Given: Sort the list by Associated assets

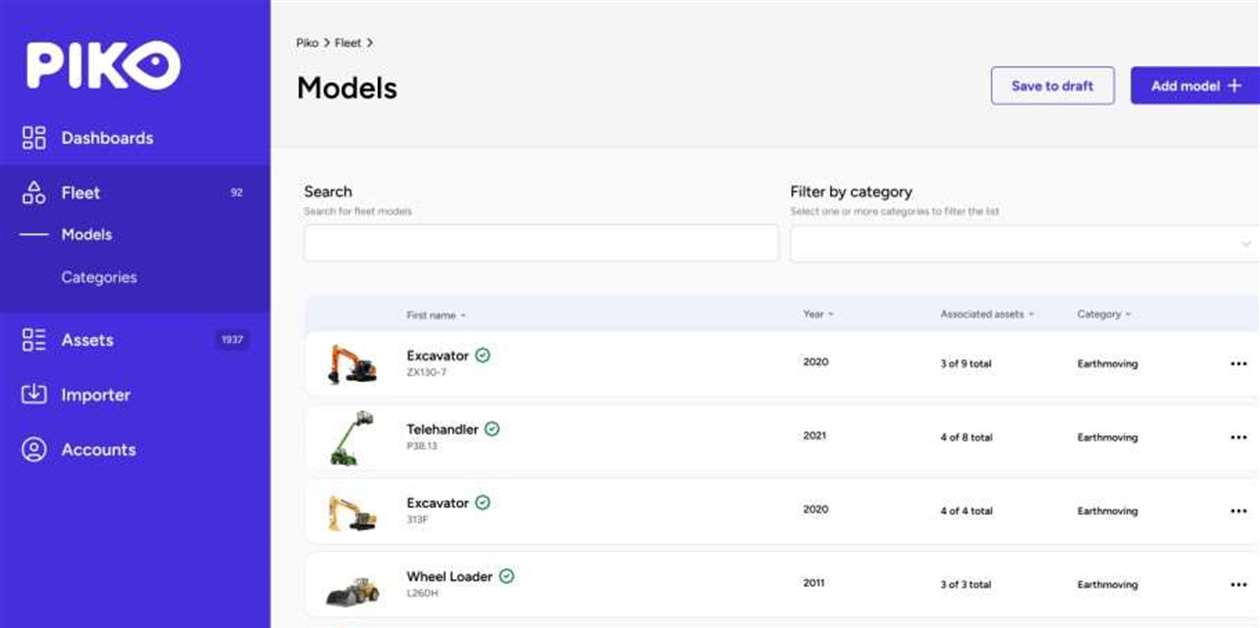Looking at the screenshot, I should (983, 313).
